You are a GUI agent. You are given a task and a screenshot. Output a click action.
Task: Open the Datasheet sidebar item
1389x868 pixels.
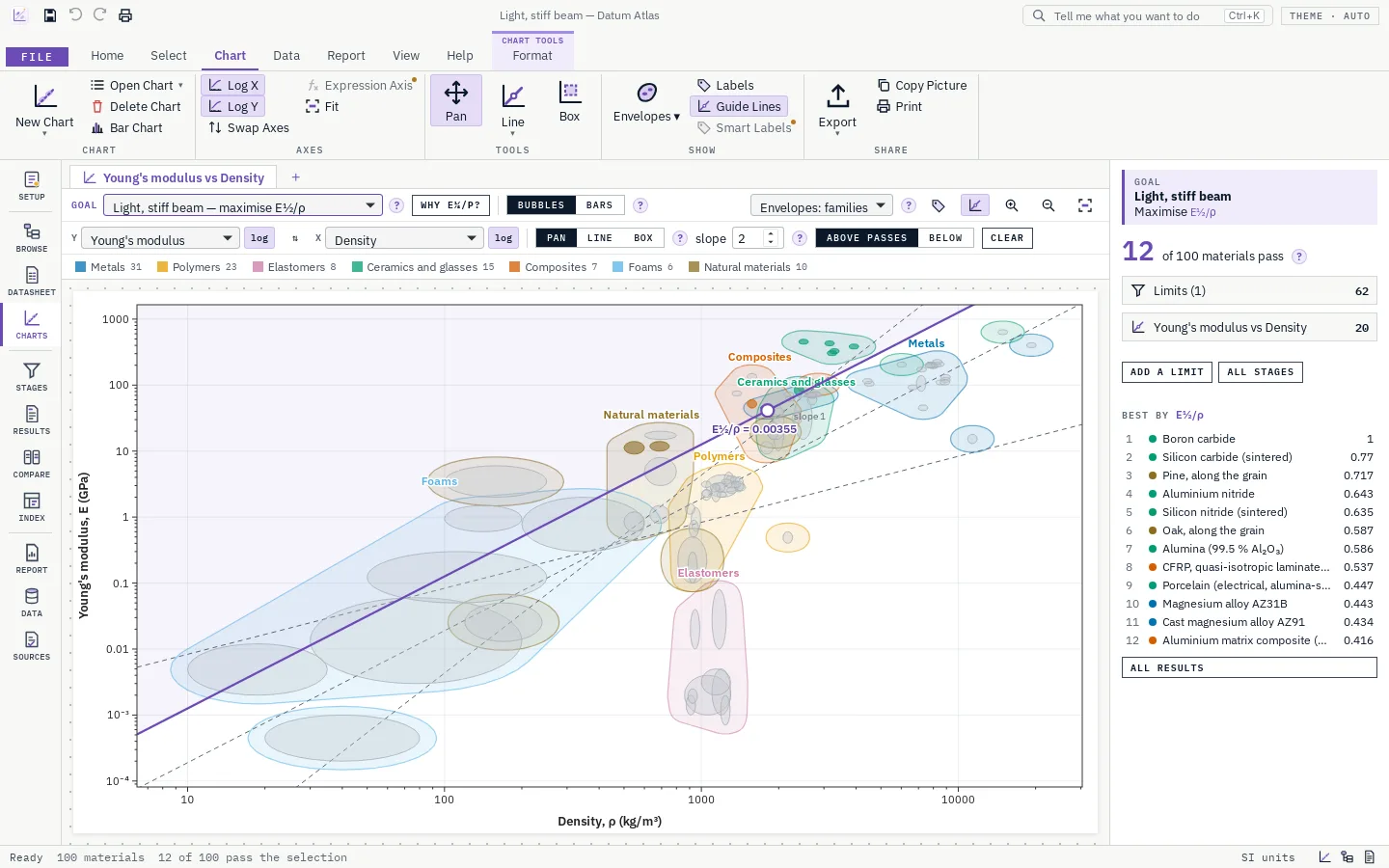[x=32, y=281]
